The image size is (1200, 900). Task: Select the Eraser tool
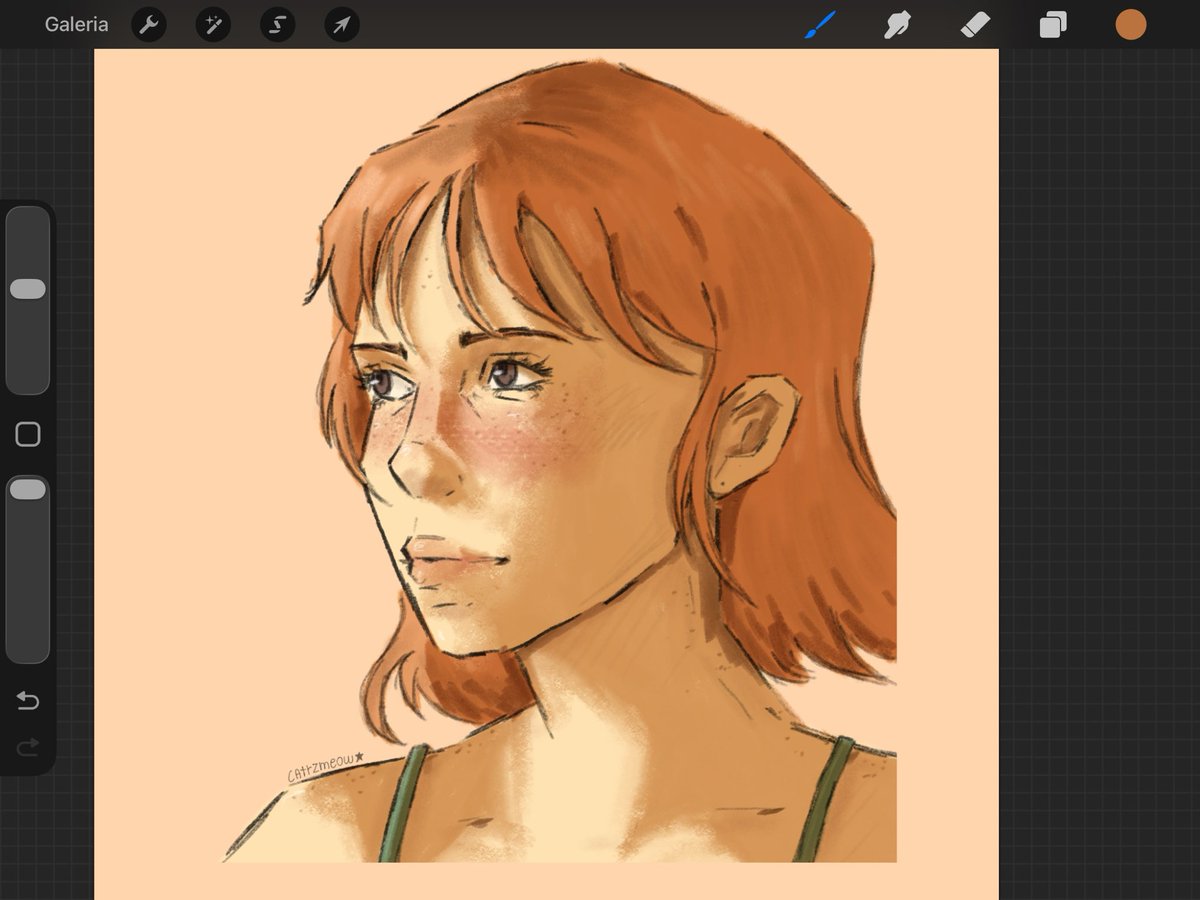coord(974,25)
